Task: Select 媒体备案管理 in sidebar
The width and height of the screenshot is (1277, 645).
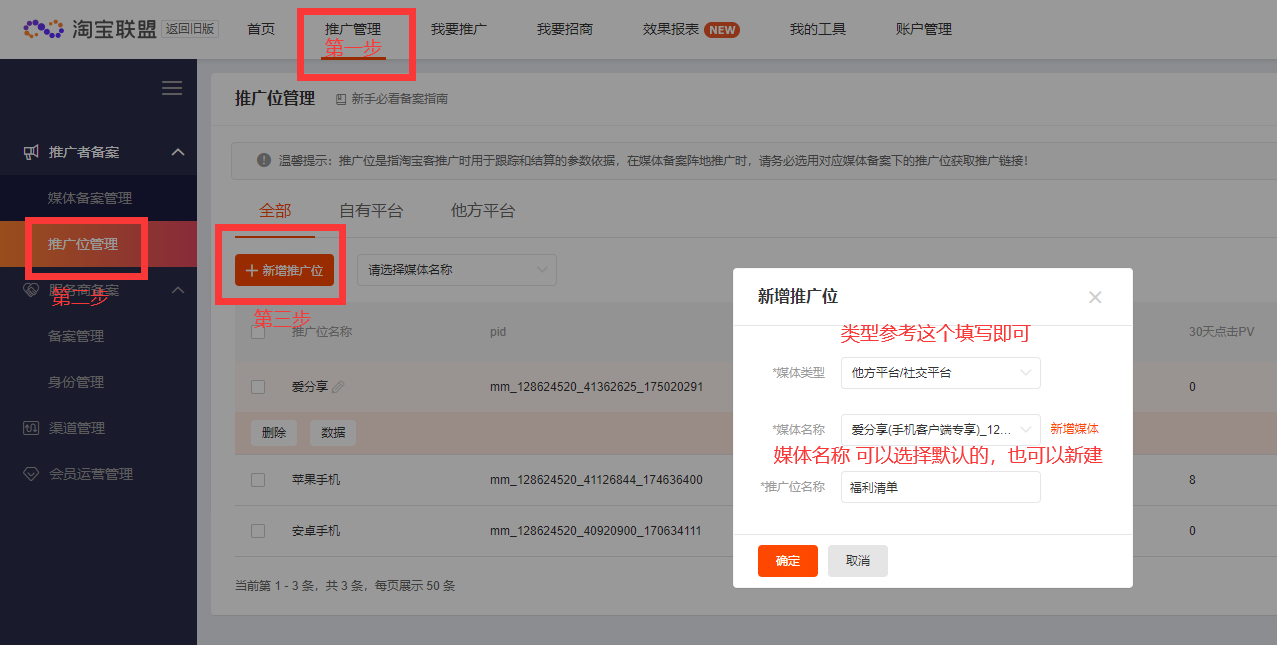Action: [90, 198]
